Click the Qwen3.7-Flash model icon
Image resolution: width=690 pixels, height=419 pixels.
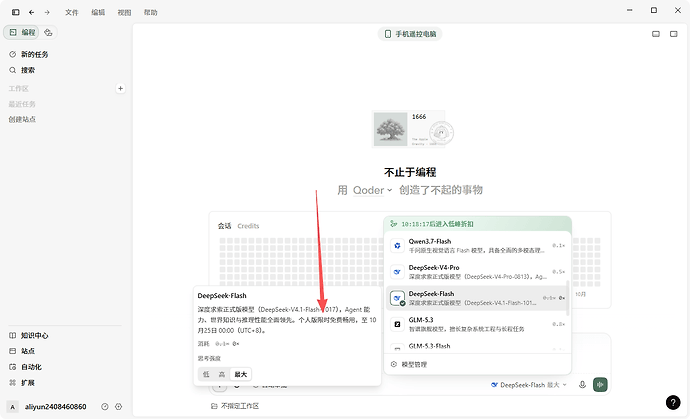tap(397, 246)
